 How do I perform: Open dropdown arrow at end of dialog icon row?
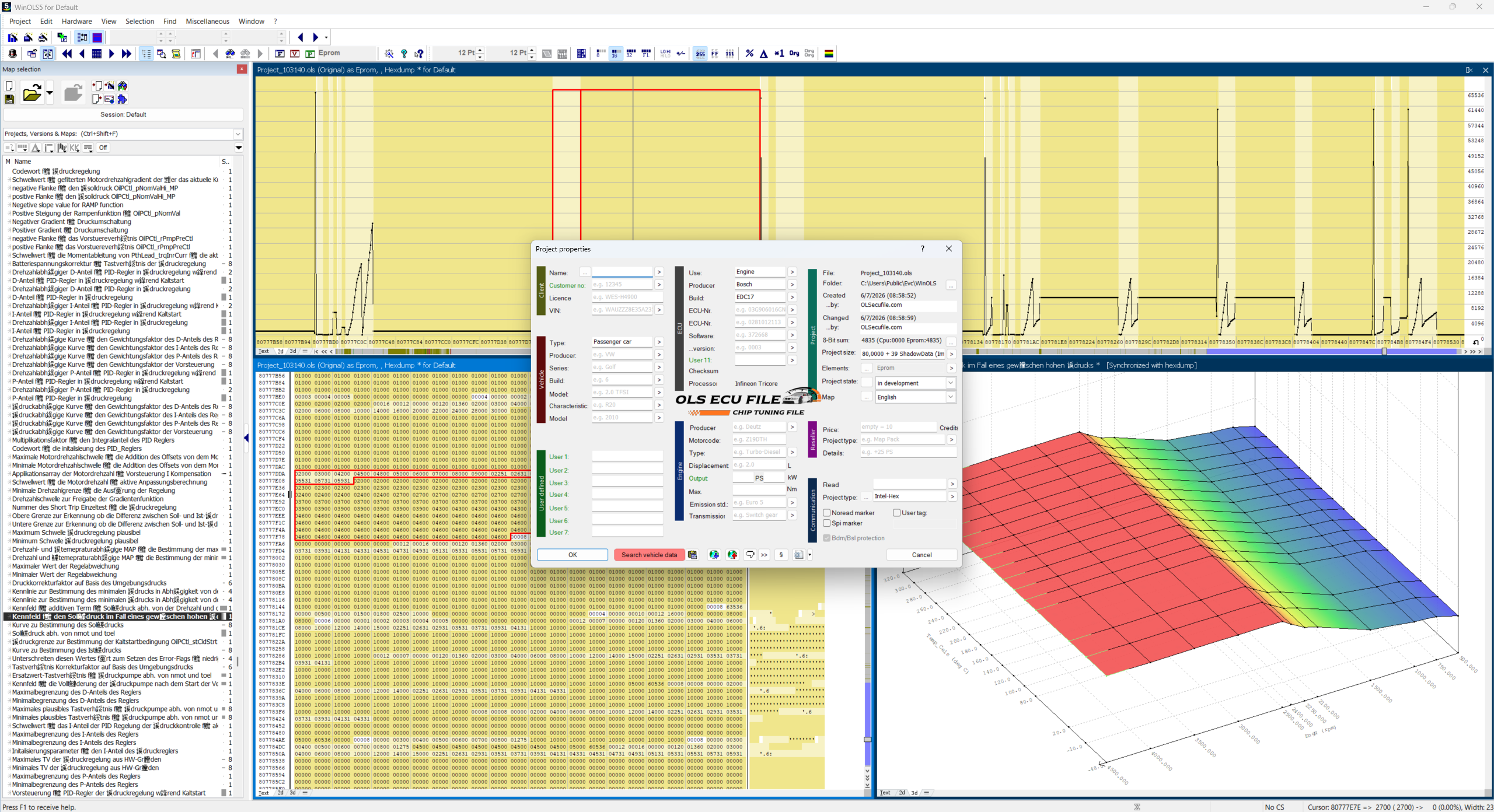click(809, 555)
